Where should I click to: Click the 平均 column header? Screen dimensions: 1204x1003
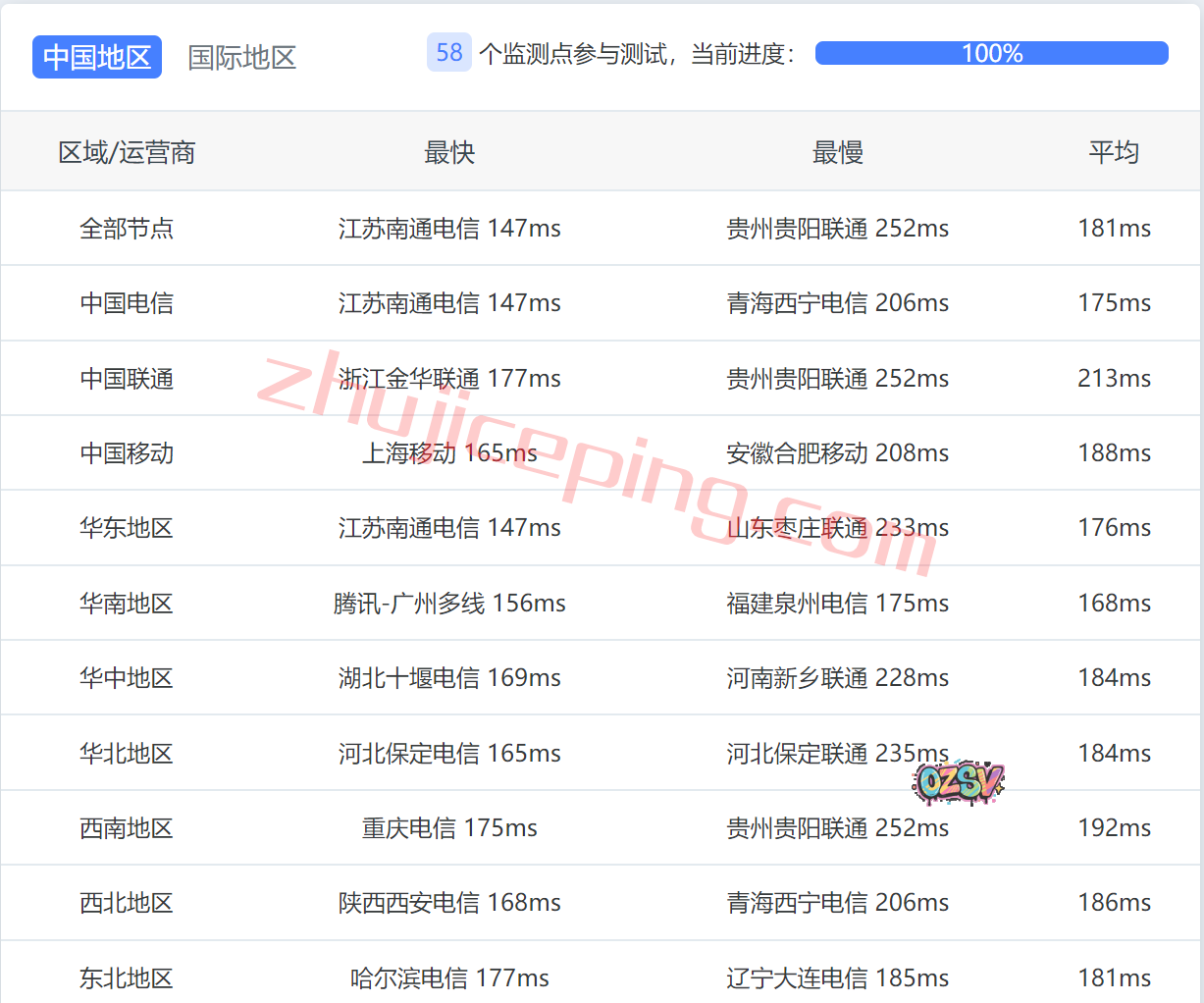1114,152
